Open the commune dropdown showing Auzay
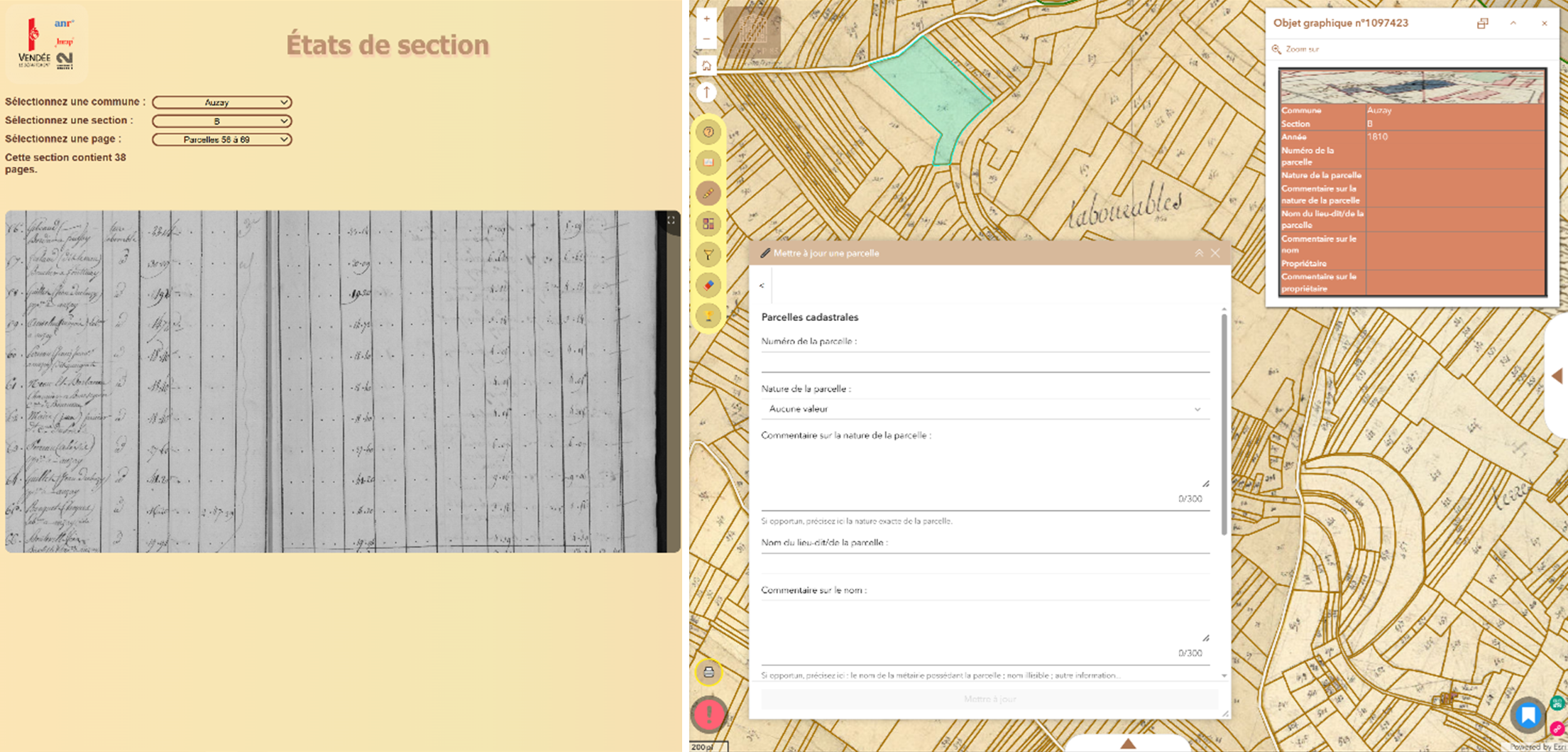The height and width of the screenshot is (752, 1568). 221,102
